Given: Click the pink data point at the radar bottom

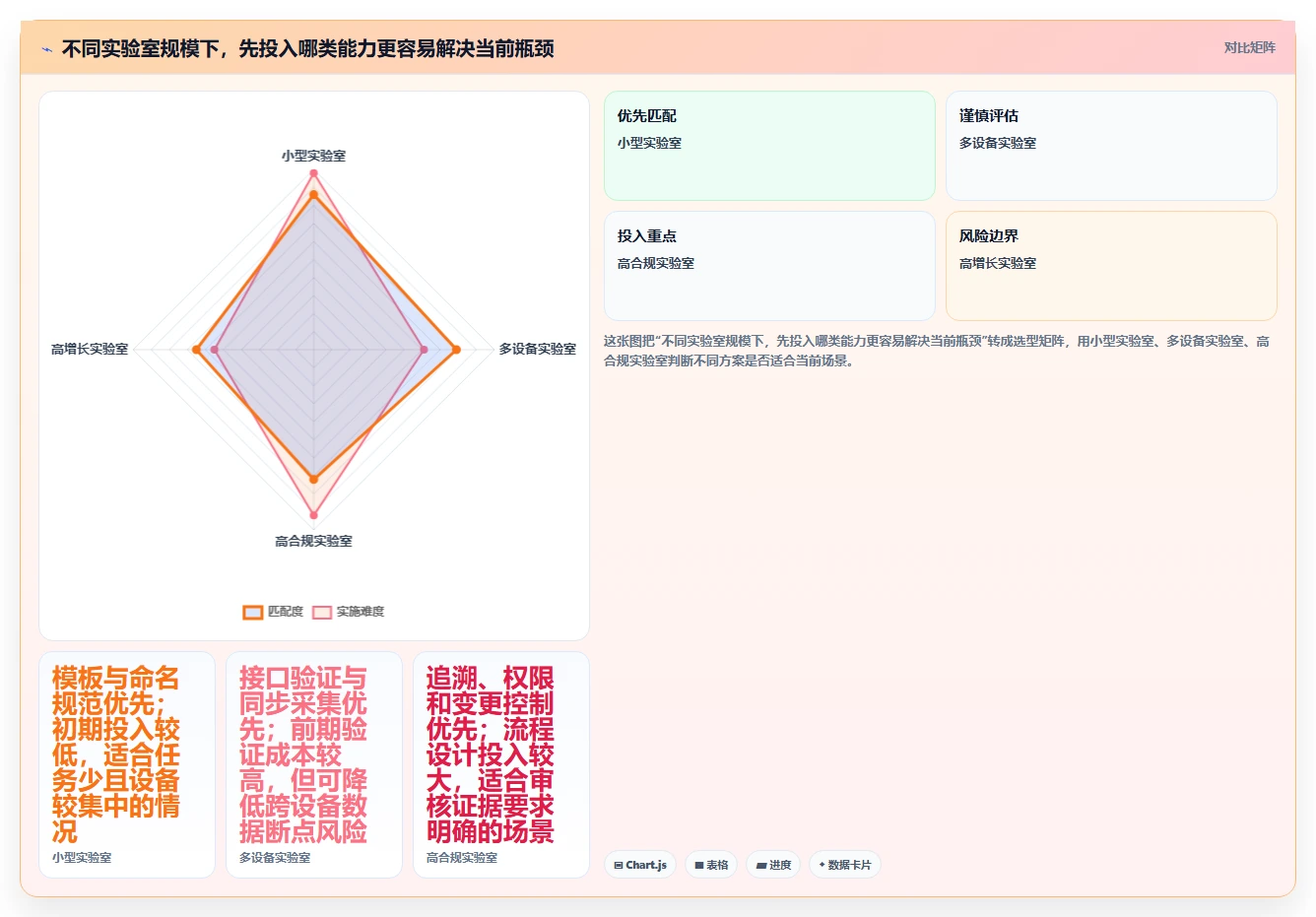Looking at the screenshot, I should coord(314,514).
